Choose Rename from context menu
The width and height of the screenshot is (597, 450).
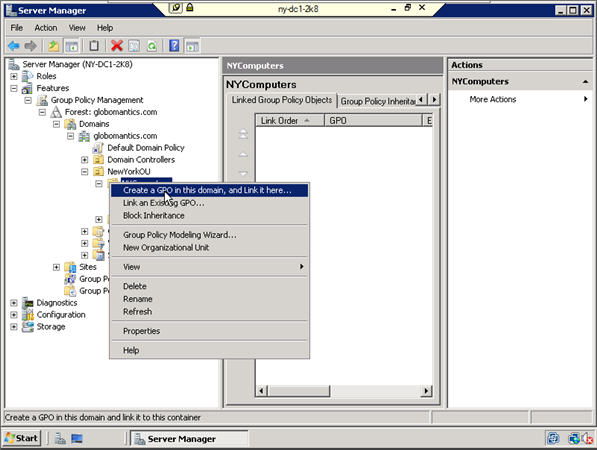[x=209, y=299]
